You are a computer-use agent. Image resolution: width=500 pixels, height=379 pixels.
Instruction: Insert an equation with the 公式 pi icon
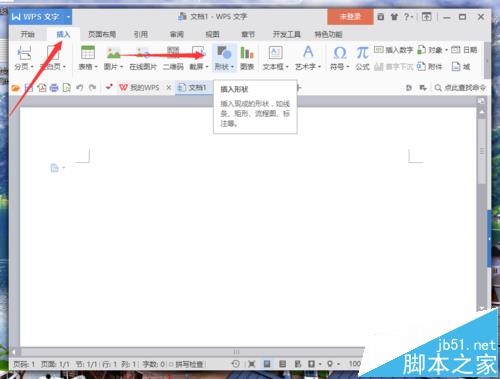[x=362, y=53]
